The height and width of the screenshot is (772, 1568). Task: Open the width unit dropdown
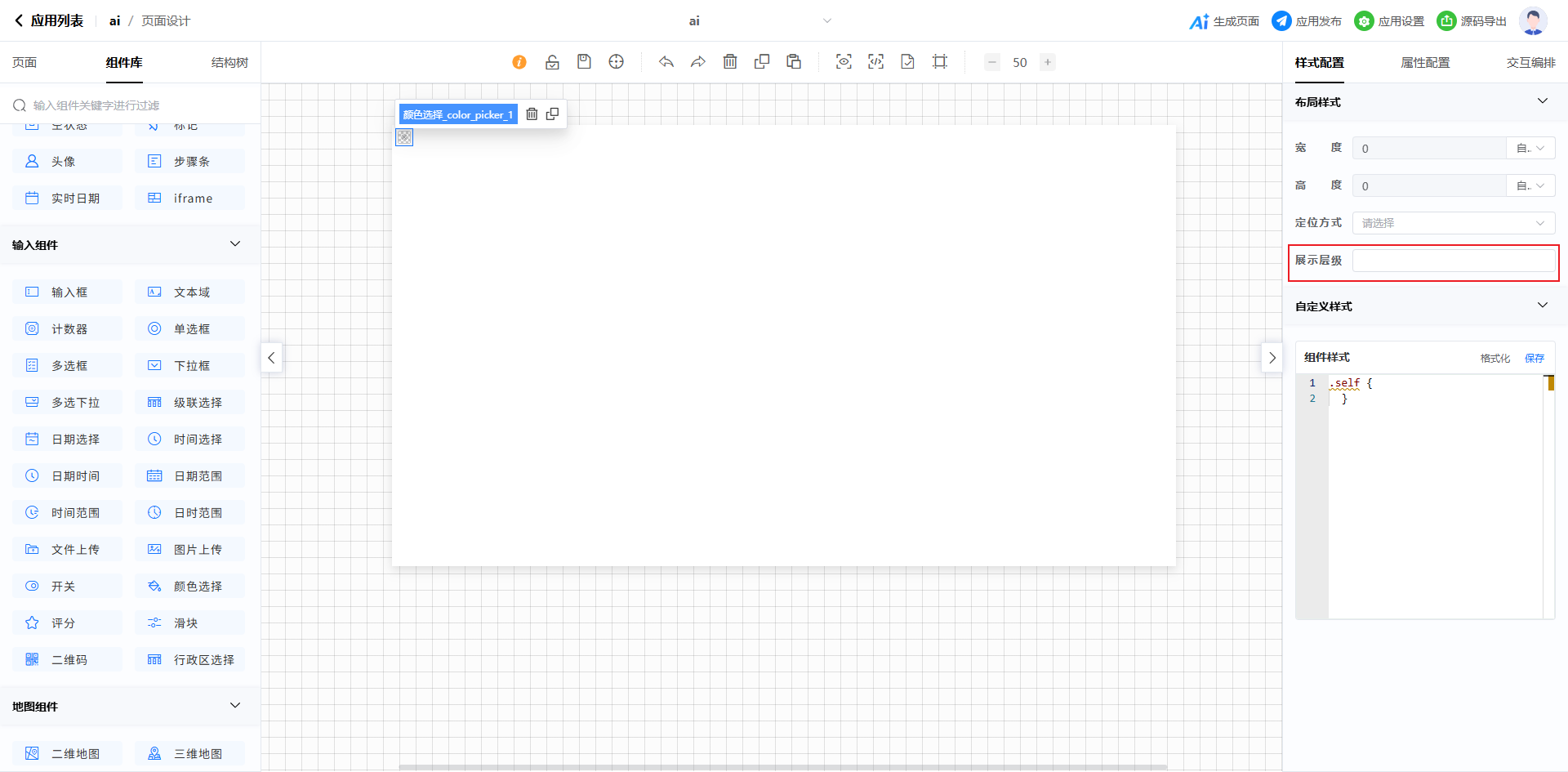click(1530, 148)
